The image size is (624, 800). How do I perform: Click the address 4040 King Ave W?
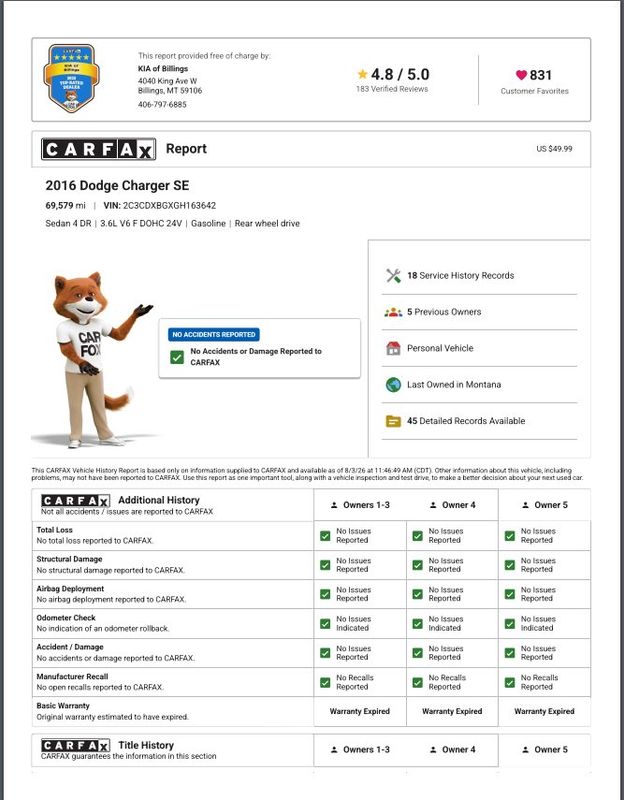coord(167,81)
